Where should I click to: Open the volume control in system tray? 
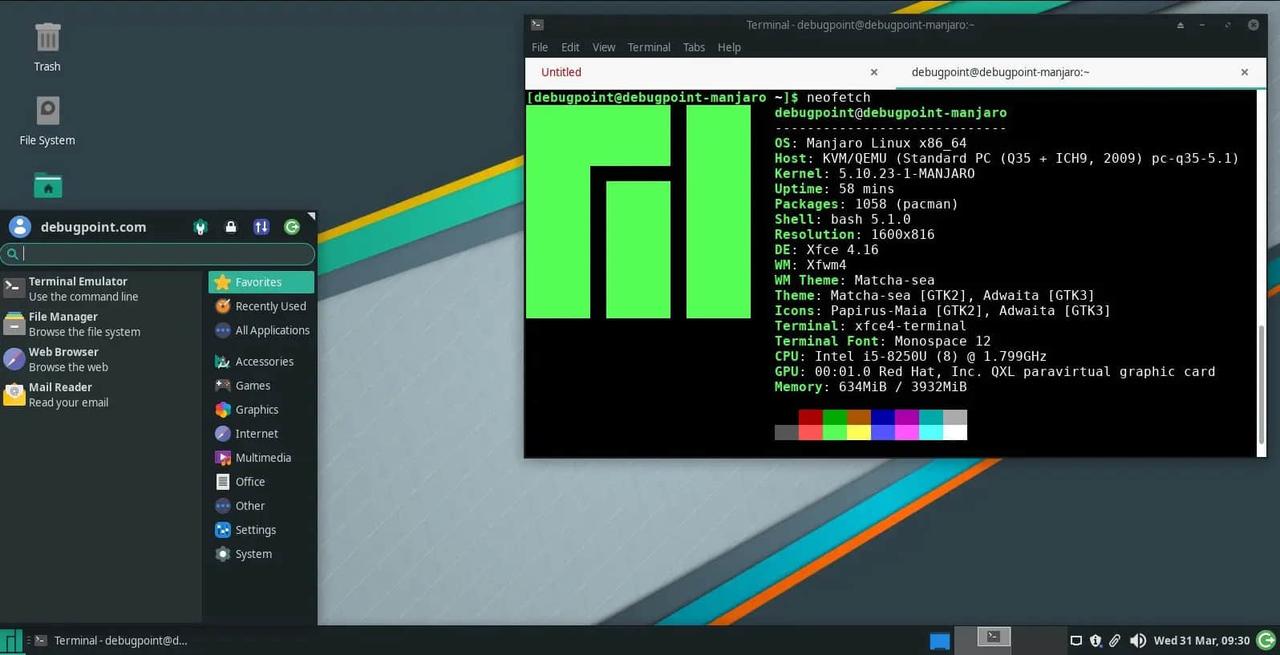coord(1137,640)
